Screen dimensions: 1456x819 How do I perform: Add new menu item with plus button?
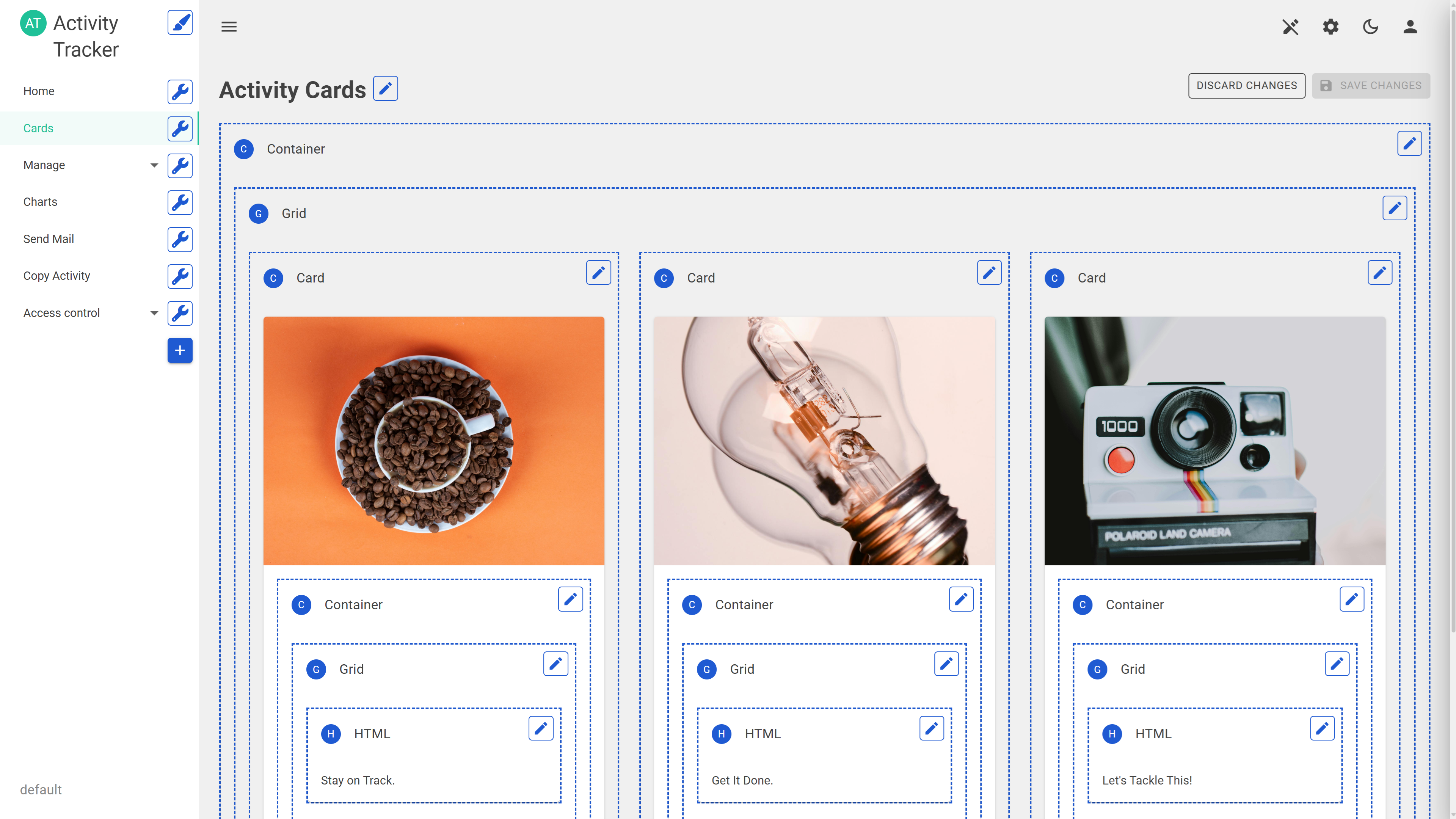180,350
